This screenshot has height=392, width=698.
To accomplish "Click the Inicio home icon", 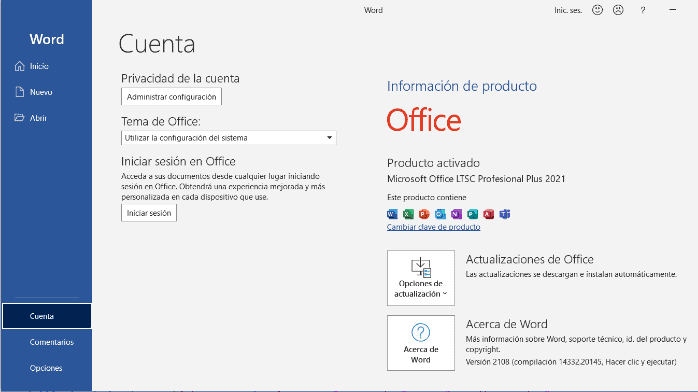I will coord(20,66).
